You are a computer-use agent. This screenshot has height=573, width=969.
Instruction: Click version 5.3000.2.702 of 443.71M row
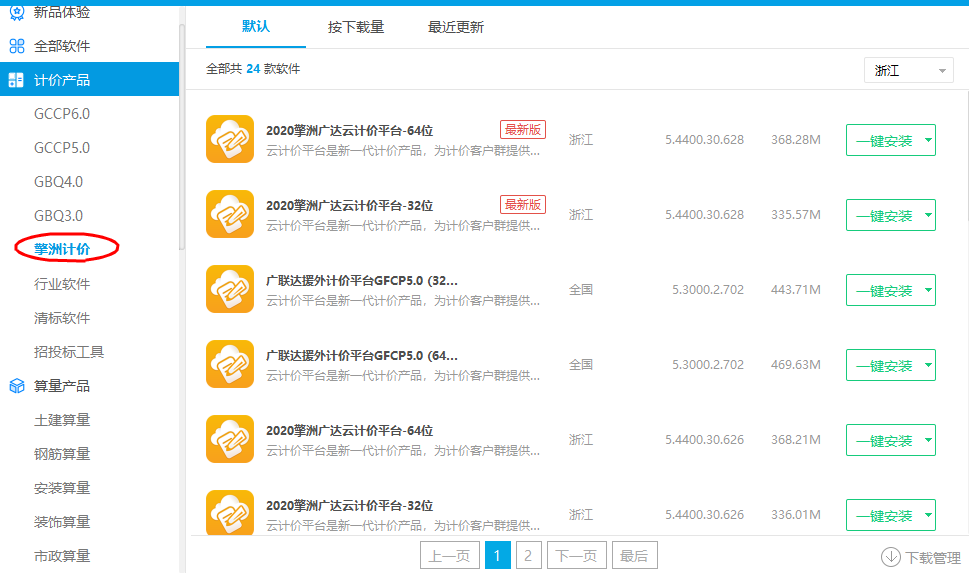[x=708, y=289]
